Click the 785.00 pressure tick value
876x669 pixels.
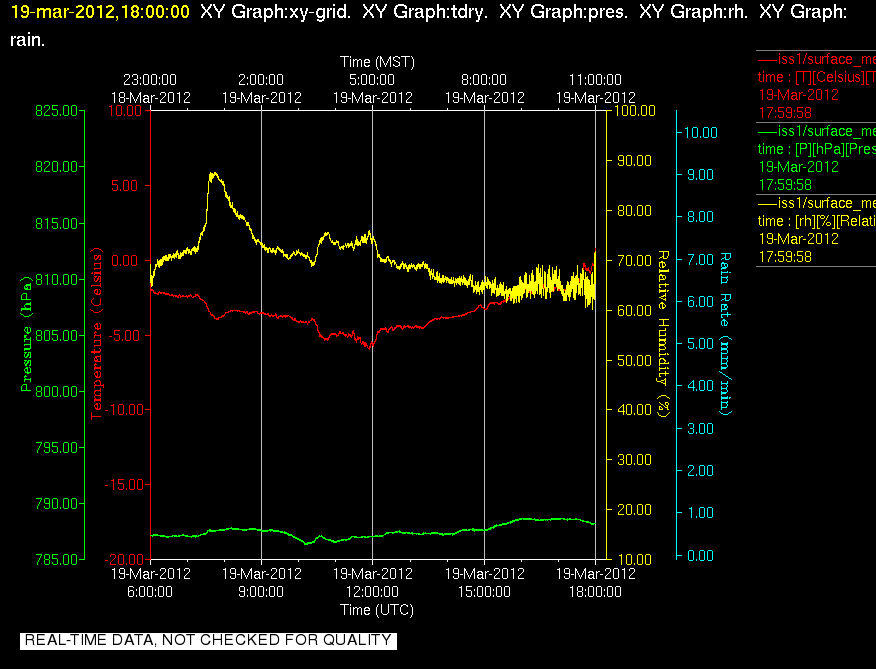click(56, 559)
